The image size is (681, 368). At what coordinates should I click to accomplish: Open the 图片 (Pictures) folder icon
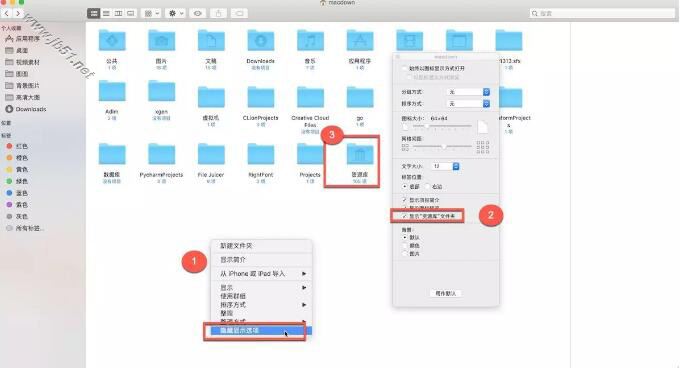(x=162, y=41)
